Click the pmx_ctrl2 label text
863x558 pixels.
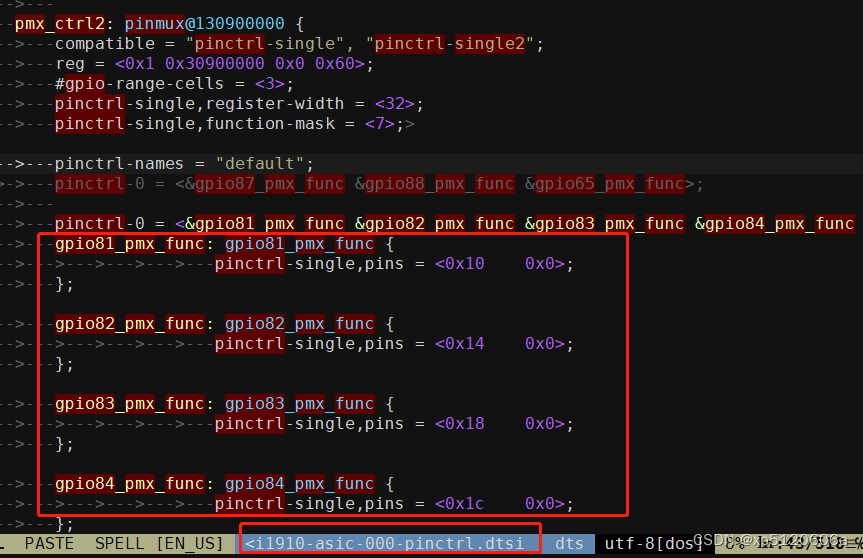(60, 24)
